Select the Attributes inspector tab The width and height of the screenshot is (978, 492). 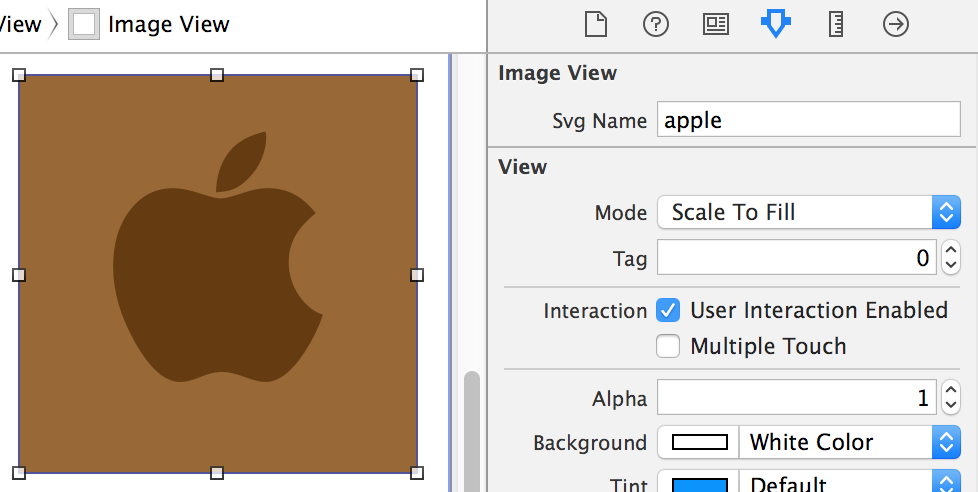coord(775,24)
